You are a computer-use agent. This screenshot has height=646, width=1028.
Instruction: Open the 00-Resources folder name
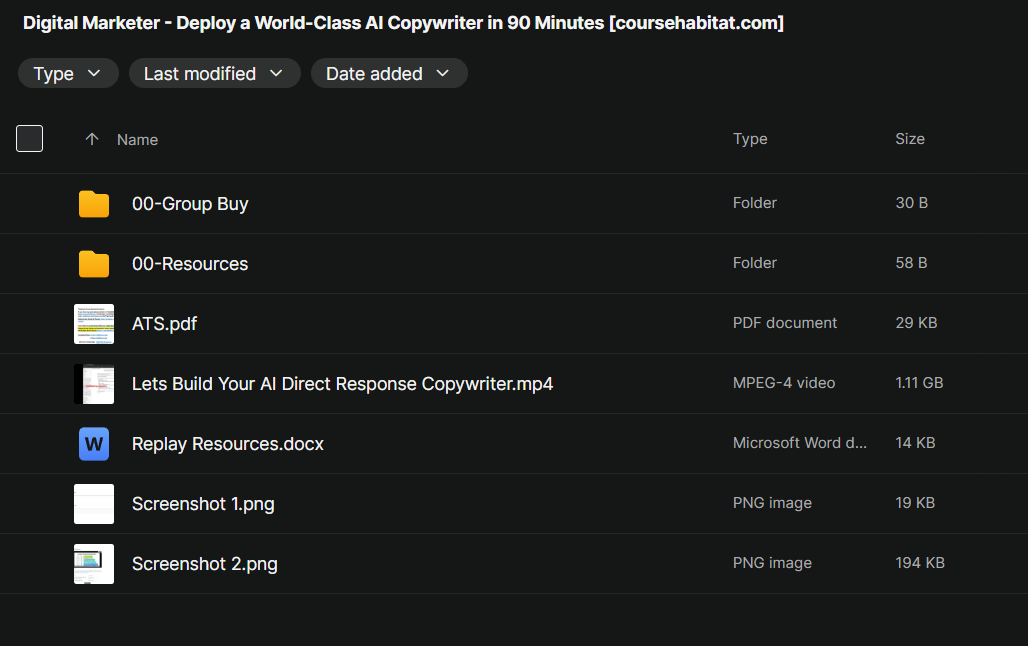point(190,264)
